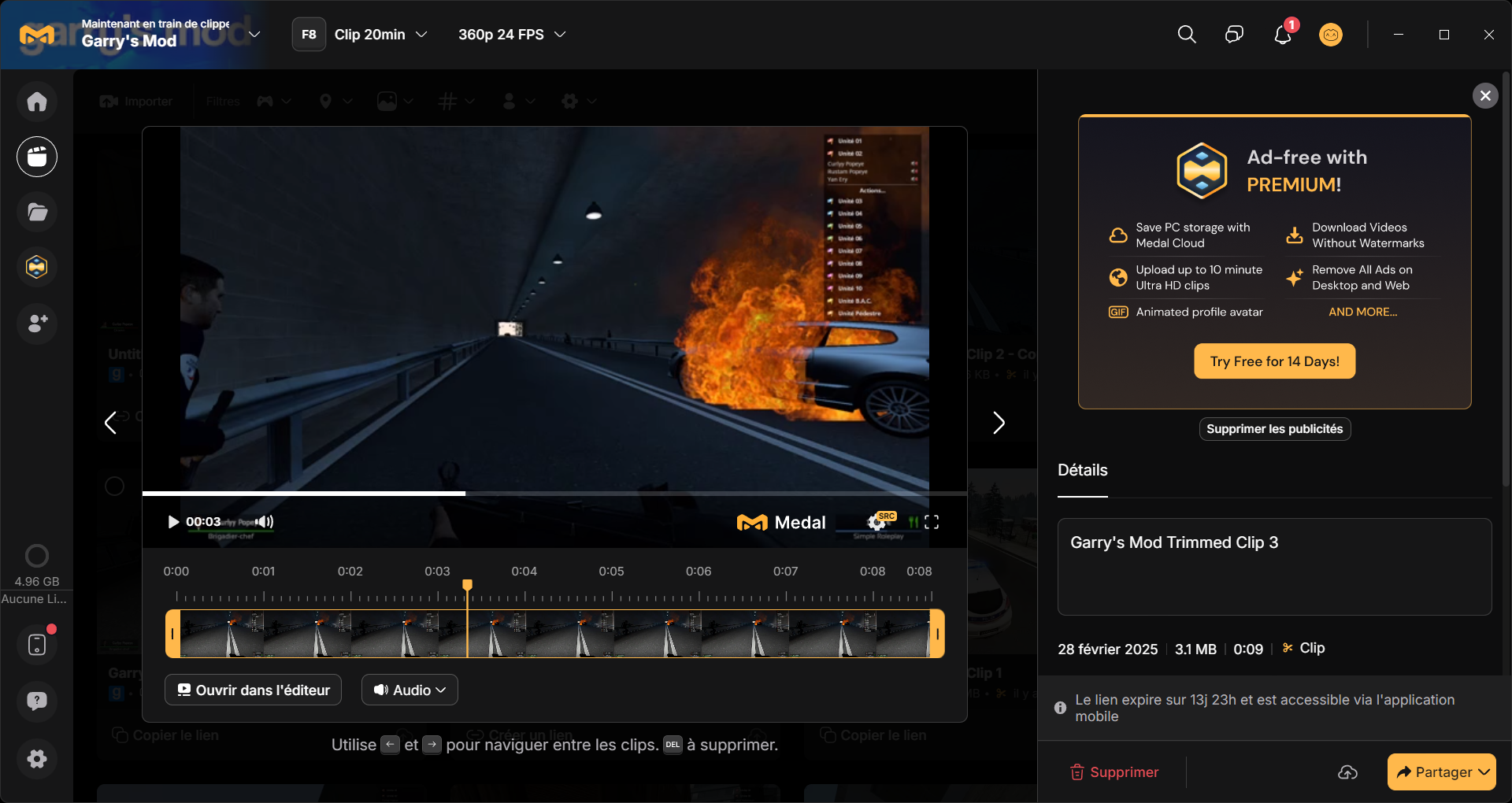Click the storage usage circle above 4.96 GB
Viewport: 1512px width, 803px height.
point(37,556)
